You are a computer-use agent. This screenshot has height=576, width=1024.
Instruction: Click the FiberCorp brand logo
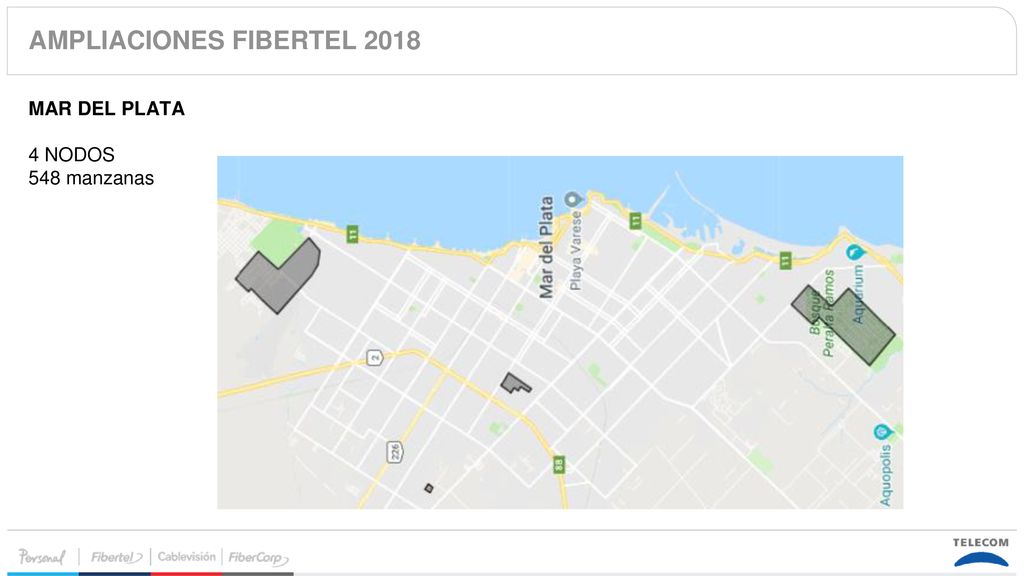(x=258, y=558)
